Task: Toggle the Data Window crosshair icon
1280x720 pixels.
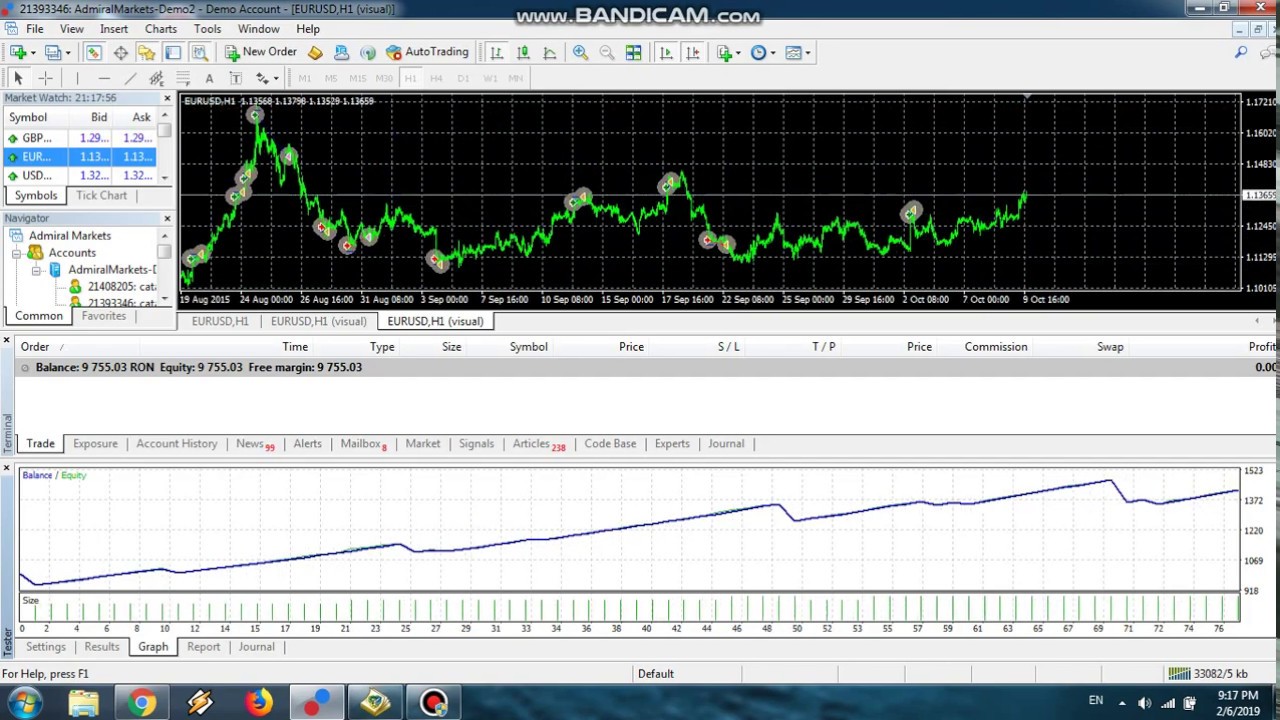Action: 120,52
